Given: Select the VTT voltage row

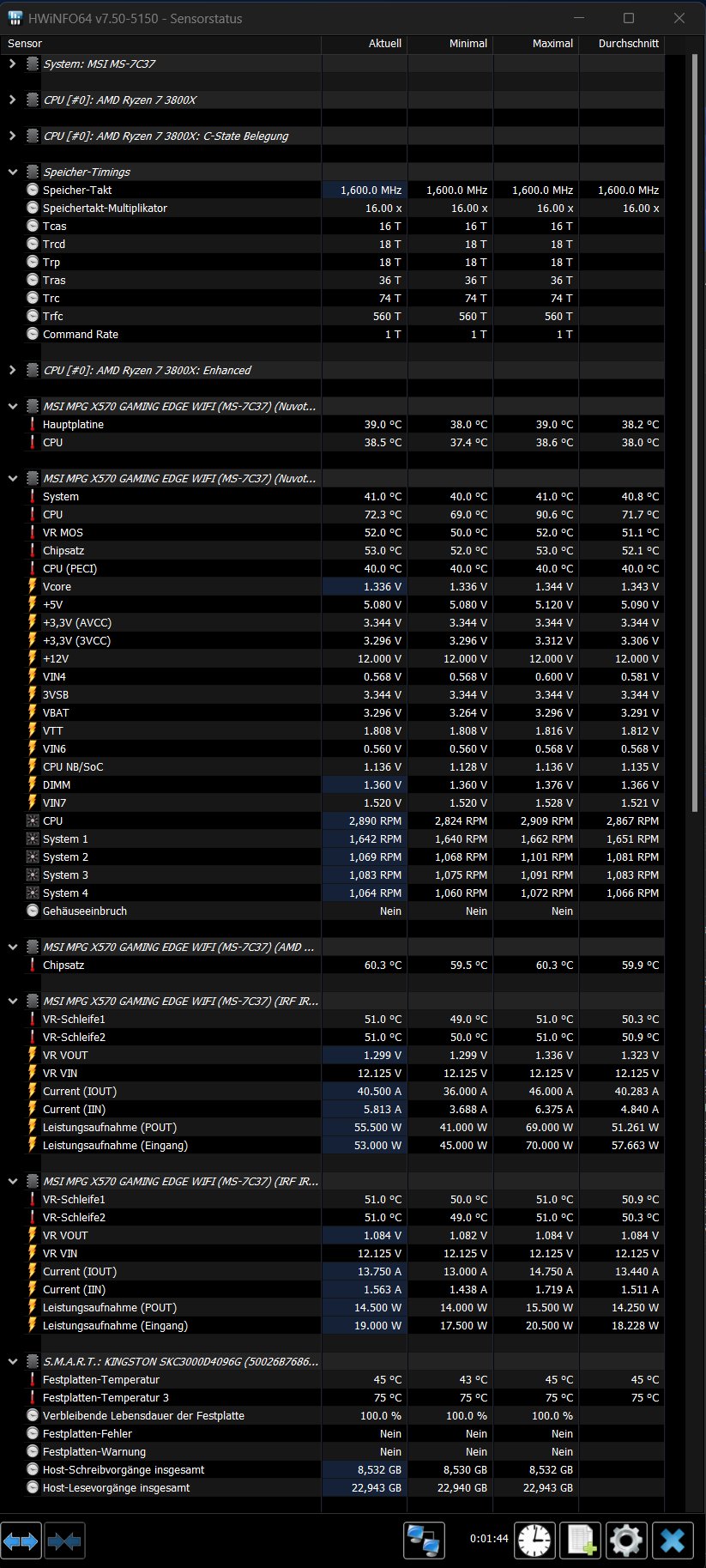Looking at the screenshot, I should tap(332, 730).
